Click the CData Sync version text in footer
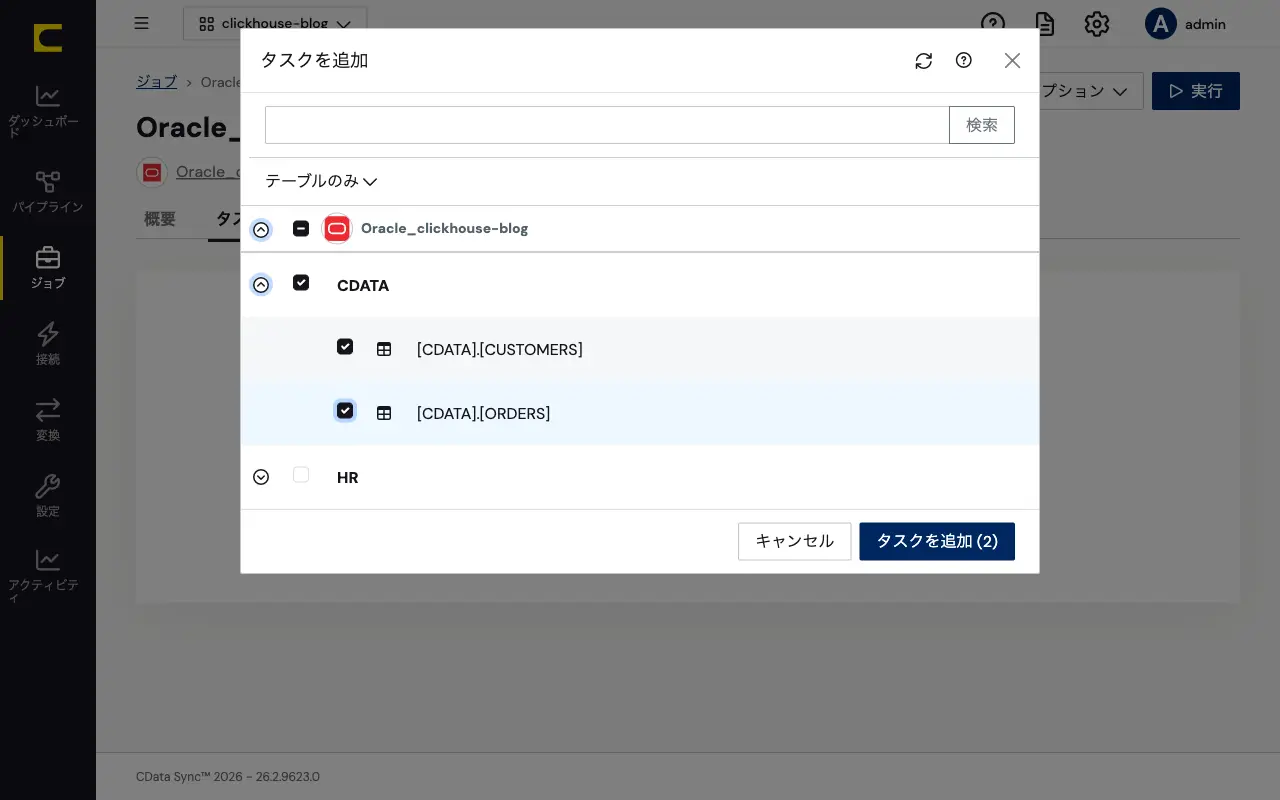 tap(228, 777)
